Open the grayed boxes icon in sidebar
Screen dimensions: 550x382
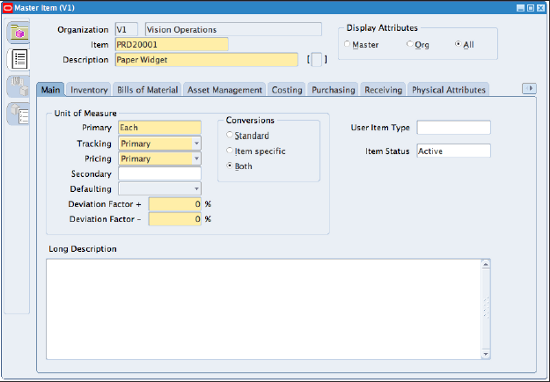(x=19, y=86)
